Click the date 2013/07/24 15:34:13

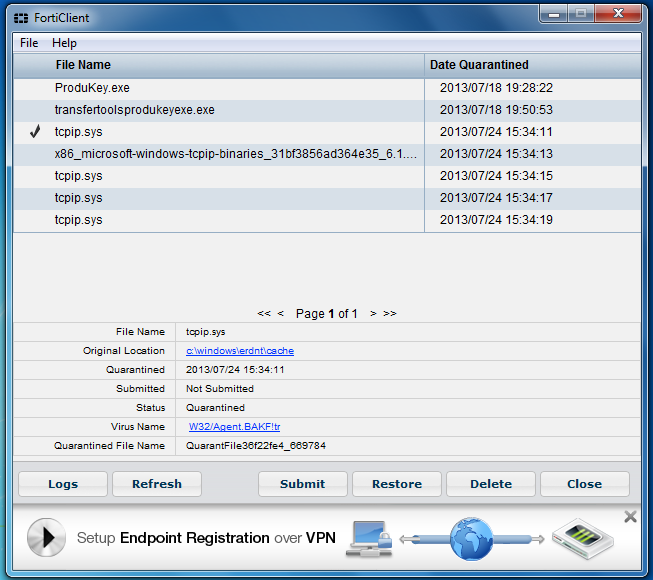496,154
